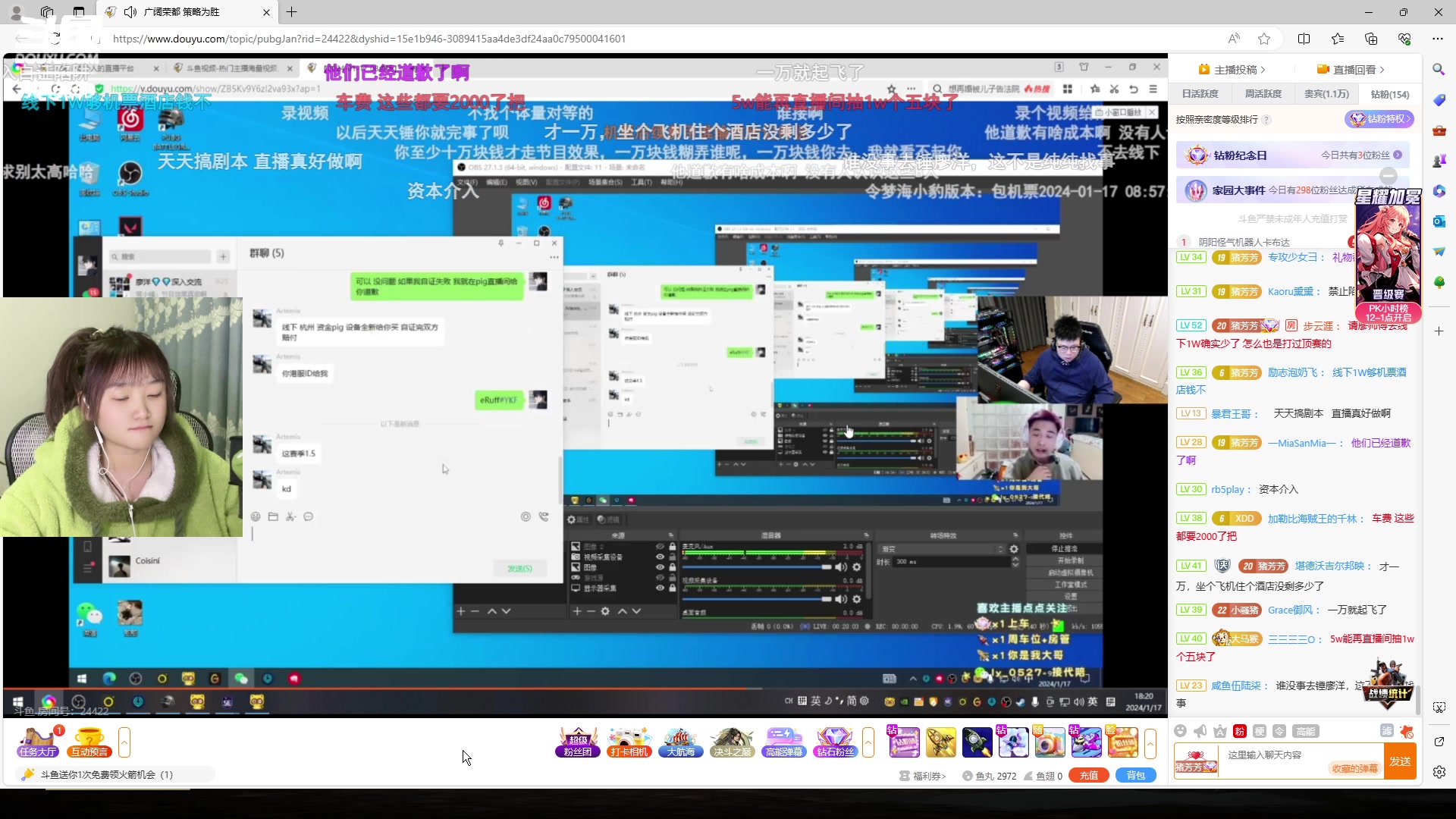This screenshot has height=819, width=1456.
Task: Click the red 粉 fan badge icon
Action: (1240, 731)
